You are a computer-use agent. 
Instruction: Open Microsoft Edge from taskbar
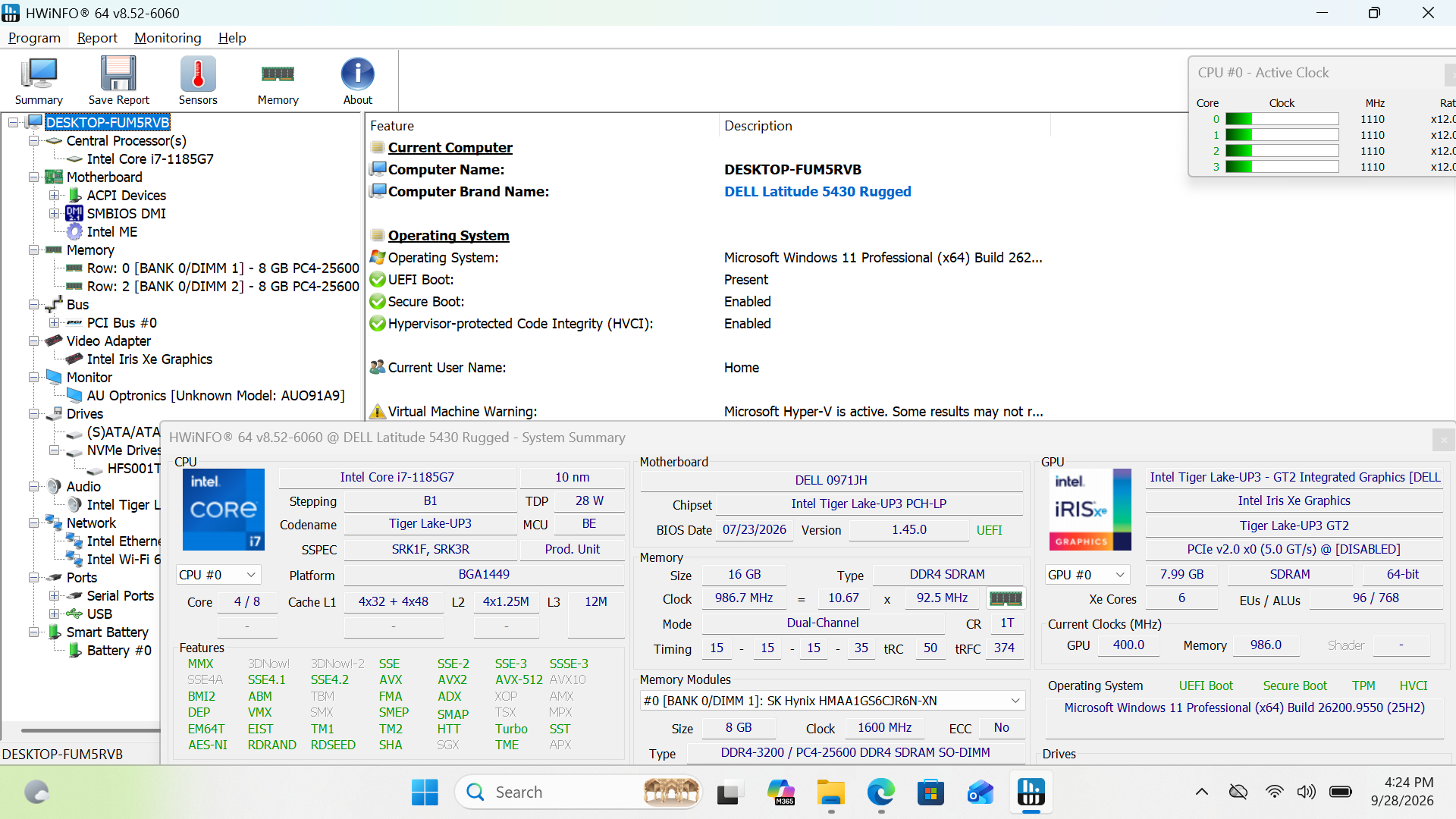click(x=880, y=792)
